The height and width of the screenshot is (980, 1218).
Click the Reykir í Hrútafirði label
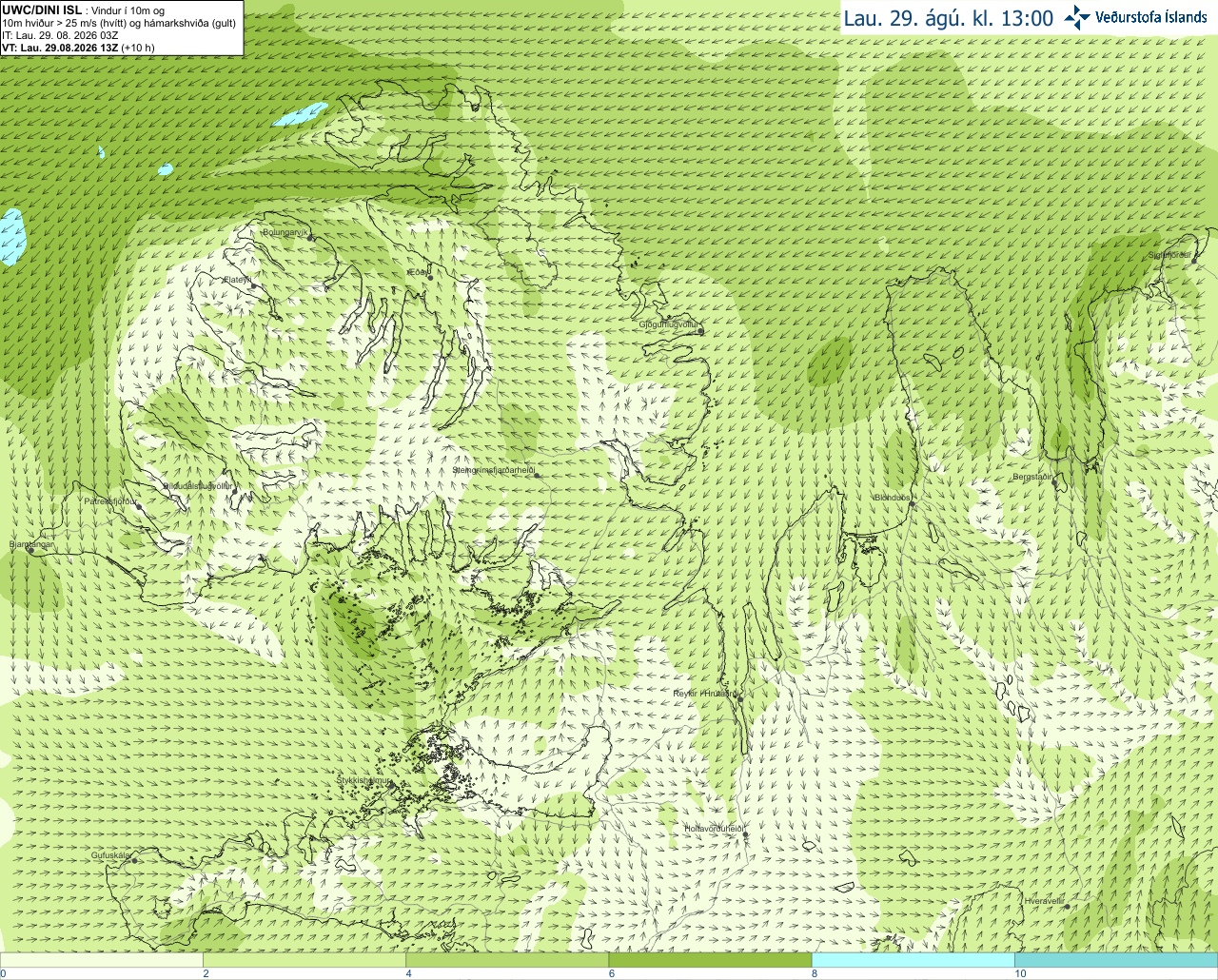click(706, 694)
